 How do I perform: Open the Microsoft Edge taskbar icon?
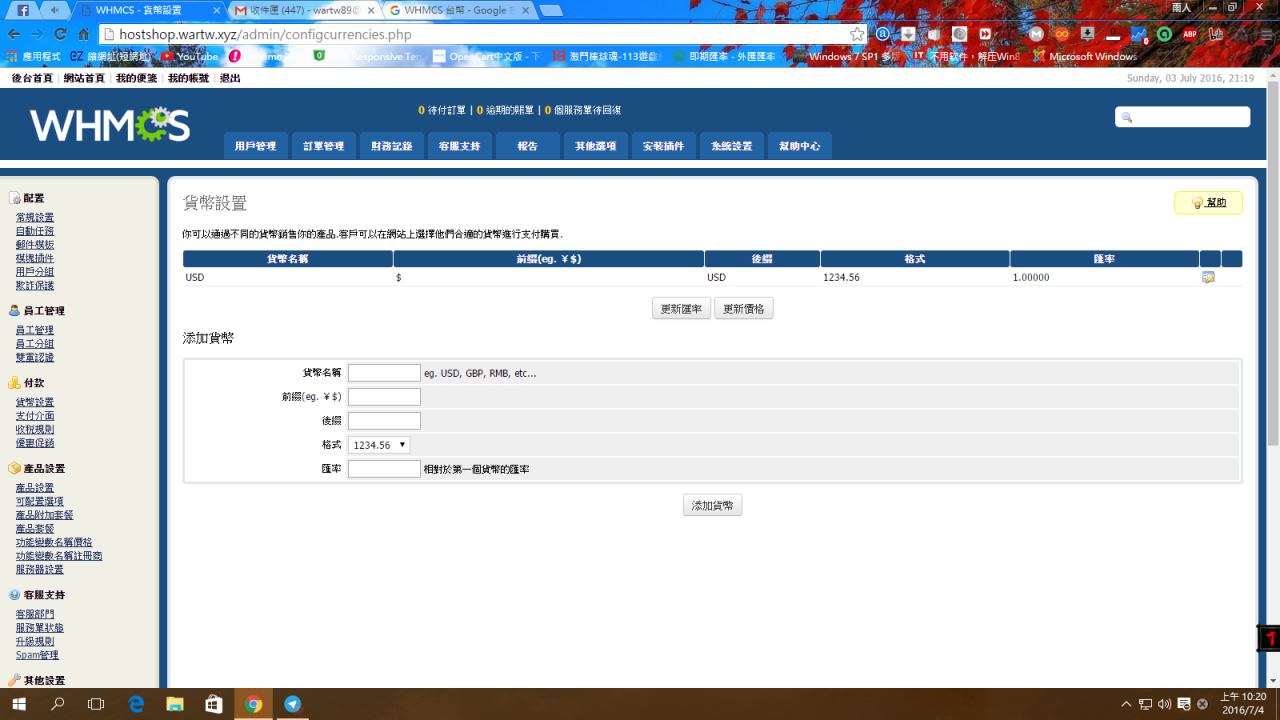click(x=136, y=704)
